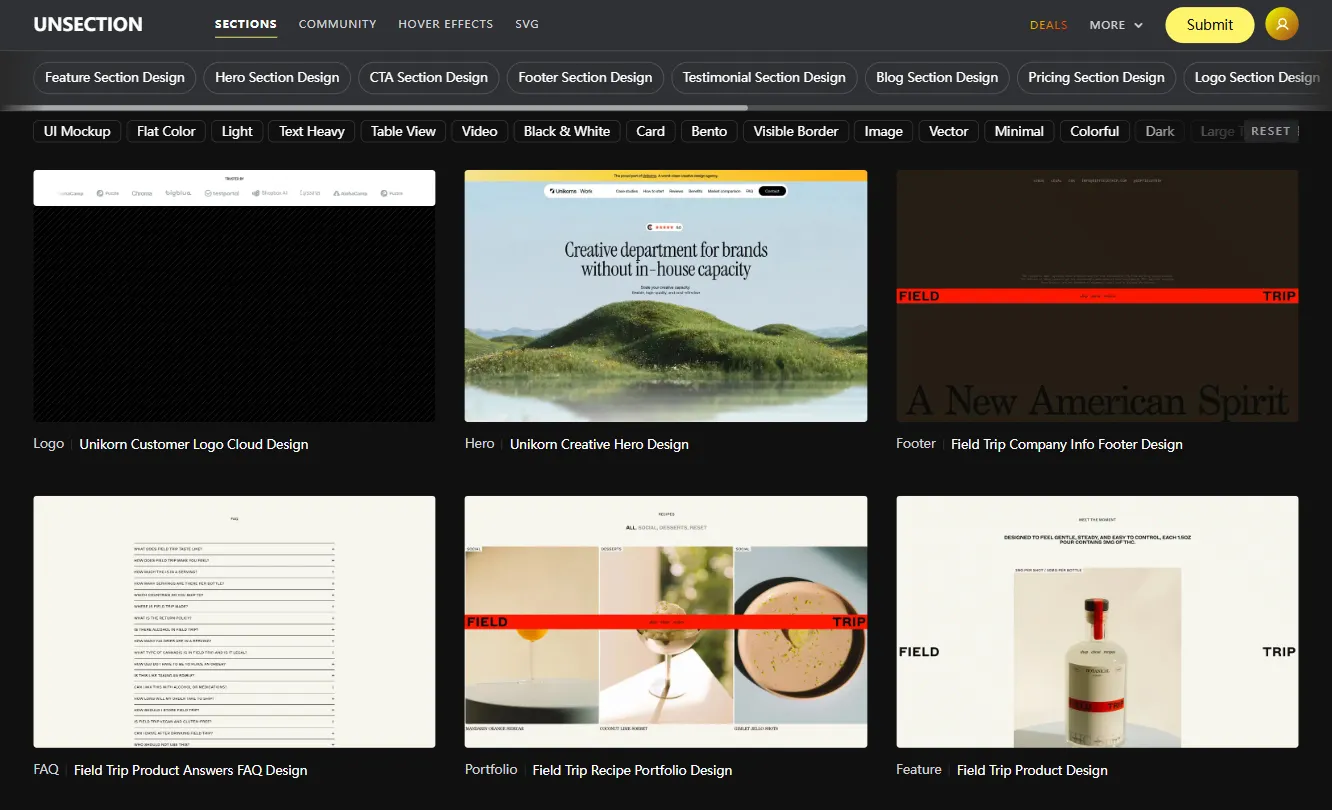Select the Hero Section Design category
1332x810 pixels.
point(277,77)
